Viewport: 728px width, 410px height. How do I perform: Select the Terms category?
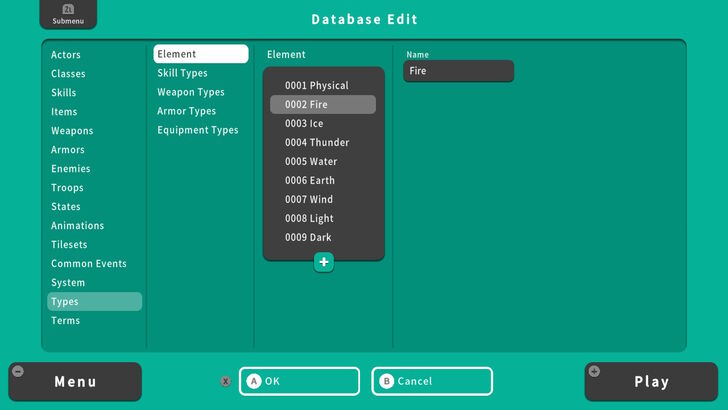(66, 321)
